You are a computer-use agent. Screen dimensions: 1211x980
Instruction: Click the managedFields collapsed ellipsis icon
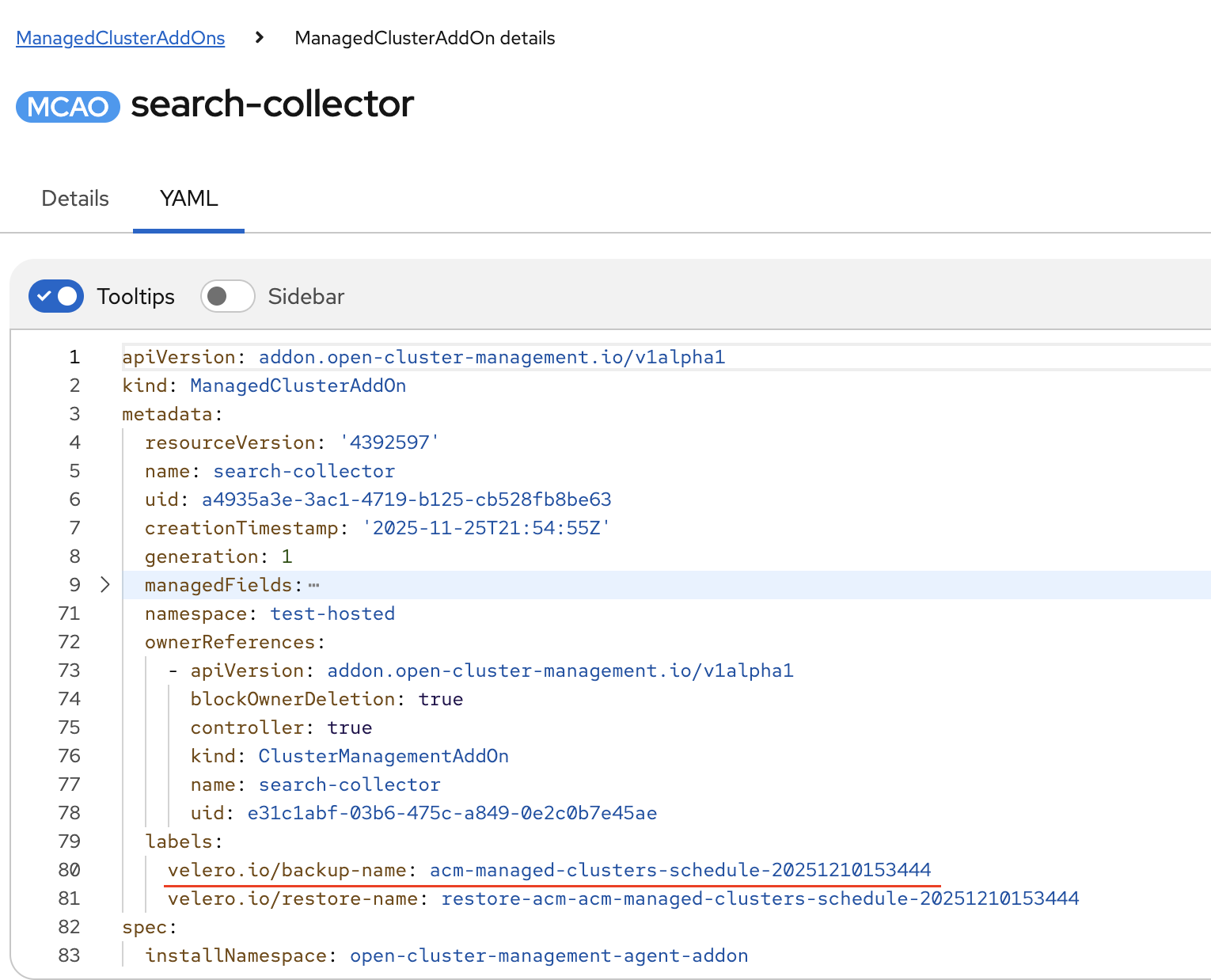click(x=314, y=585)
